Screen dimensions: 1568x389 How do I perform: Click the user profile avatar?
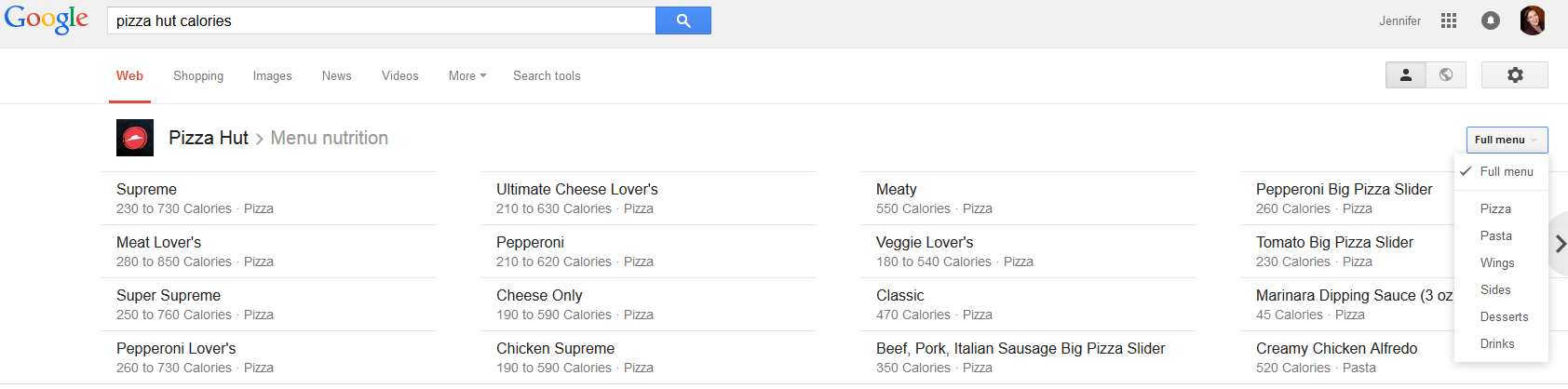[x=1532, y=20]
